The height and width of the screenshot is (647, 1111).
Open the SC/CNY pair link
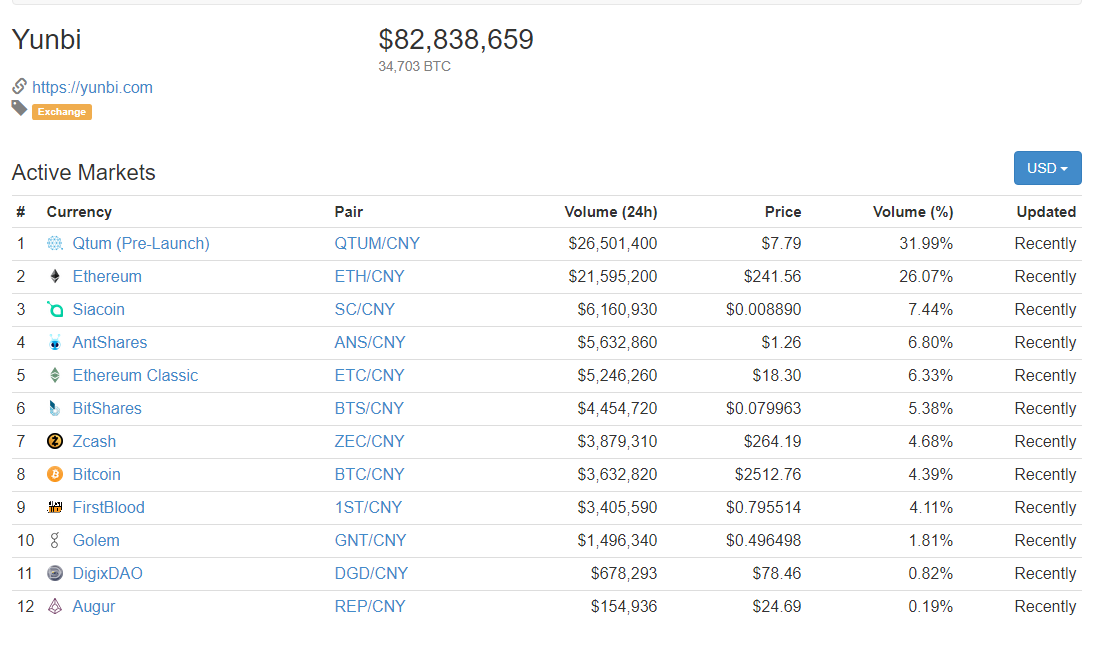(x=364, y=309)
